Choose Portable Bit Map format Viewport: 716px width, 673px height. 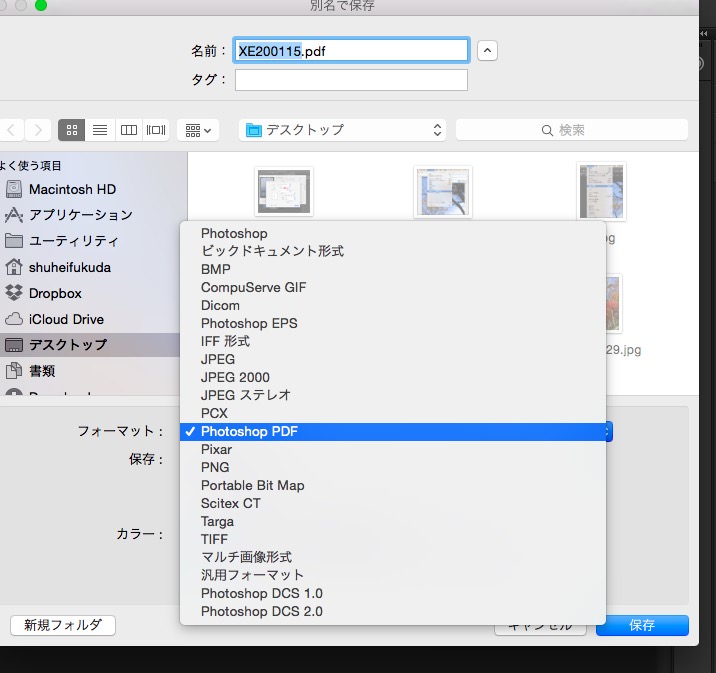click(x=393, y=485)
